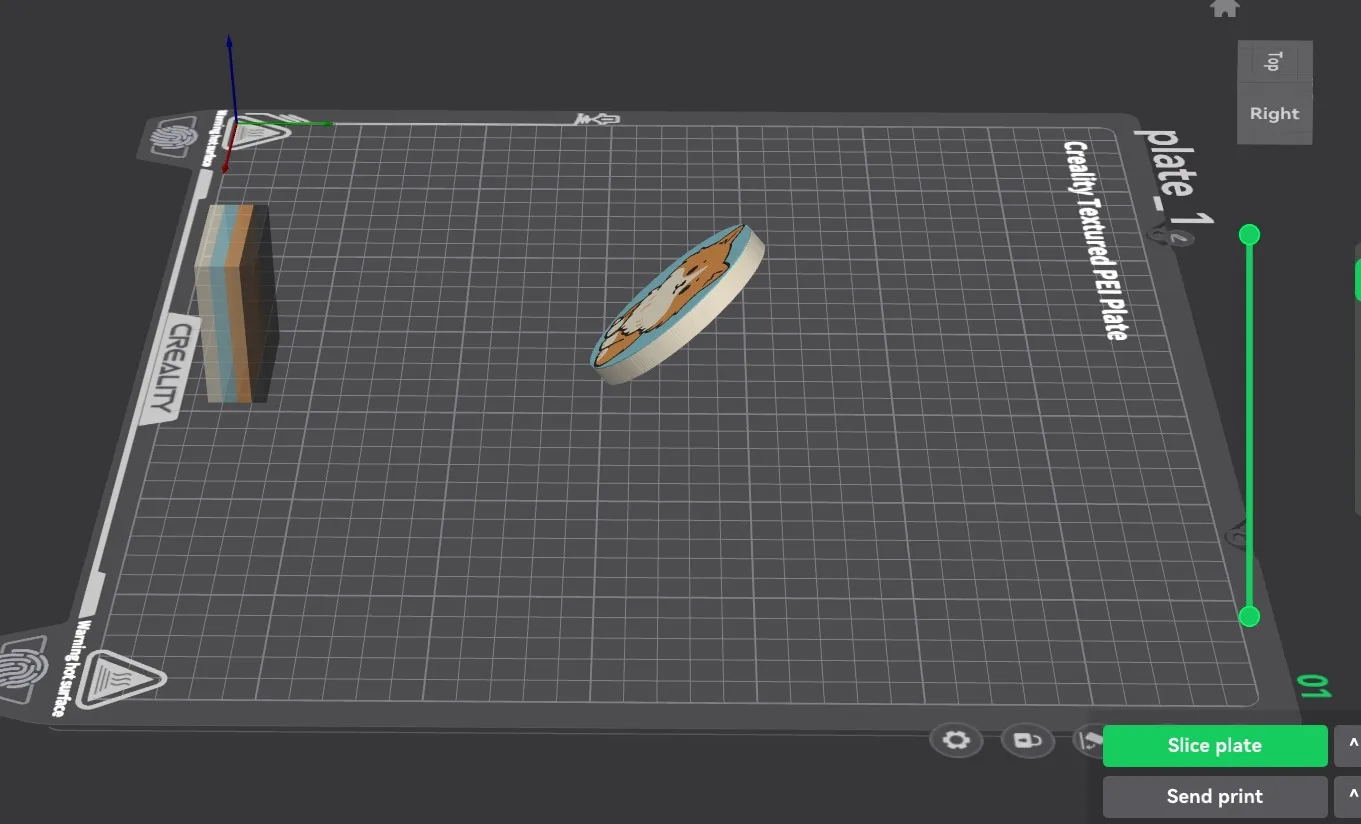Select the striped prime tower block
The image size is (1361, 824).
click(x=238, y=304)
